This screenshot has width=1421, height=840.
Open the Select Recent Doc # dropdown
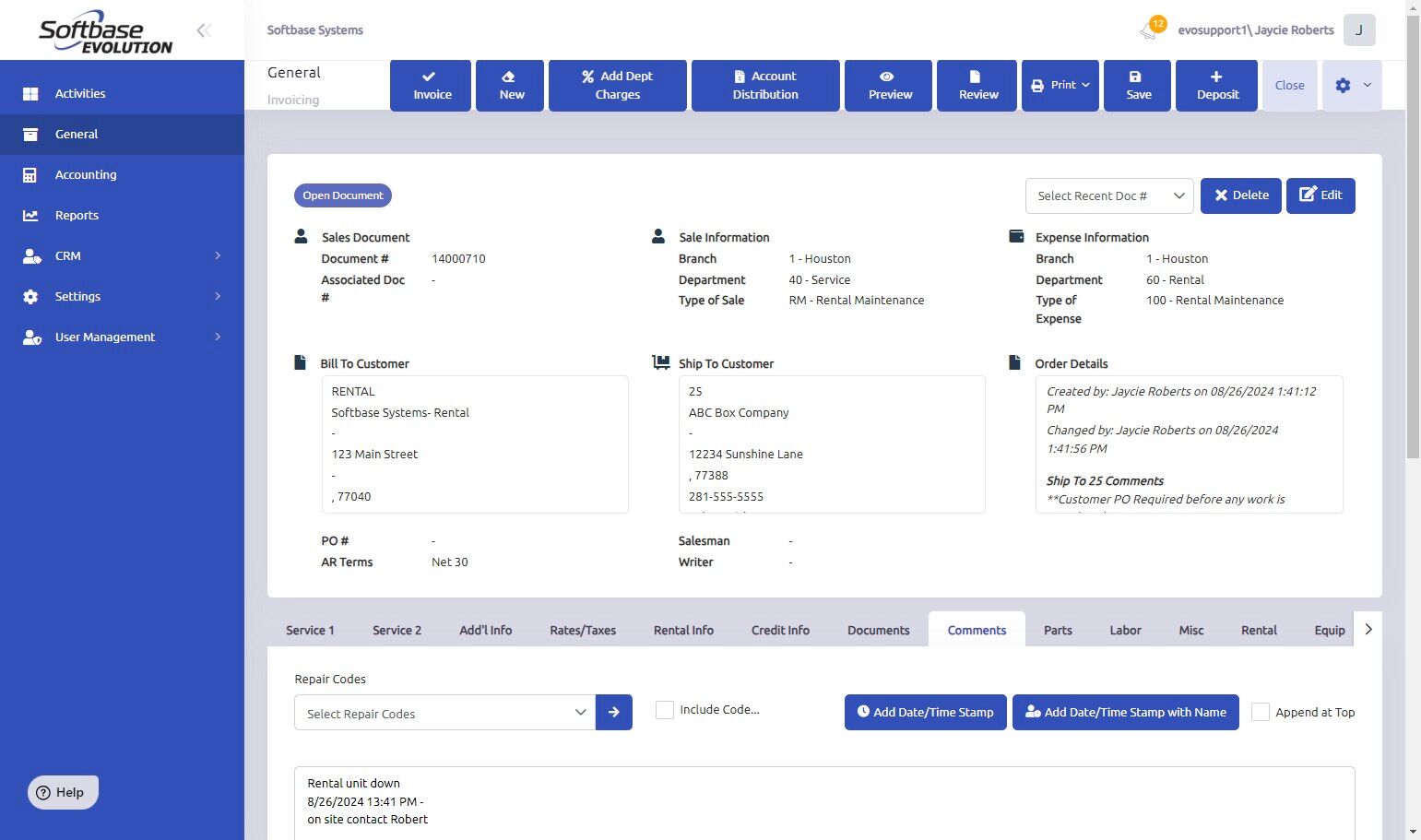click(1109, 195)
